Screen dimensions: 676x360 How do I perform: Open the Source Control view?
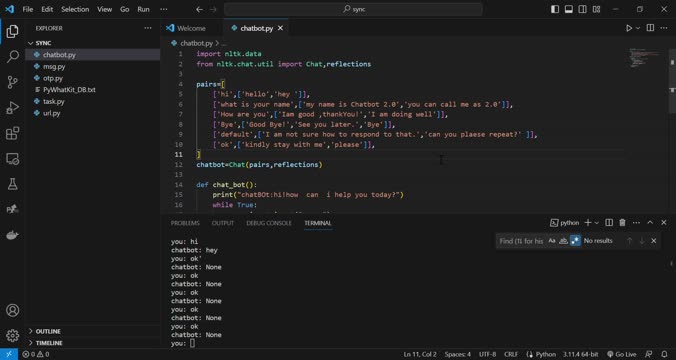pos(13,82)
